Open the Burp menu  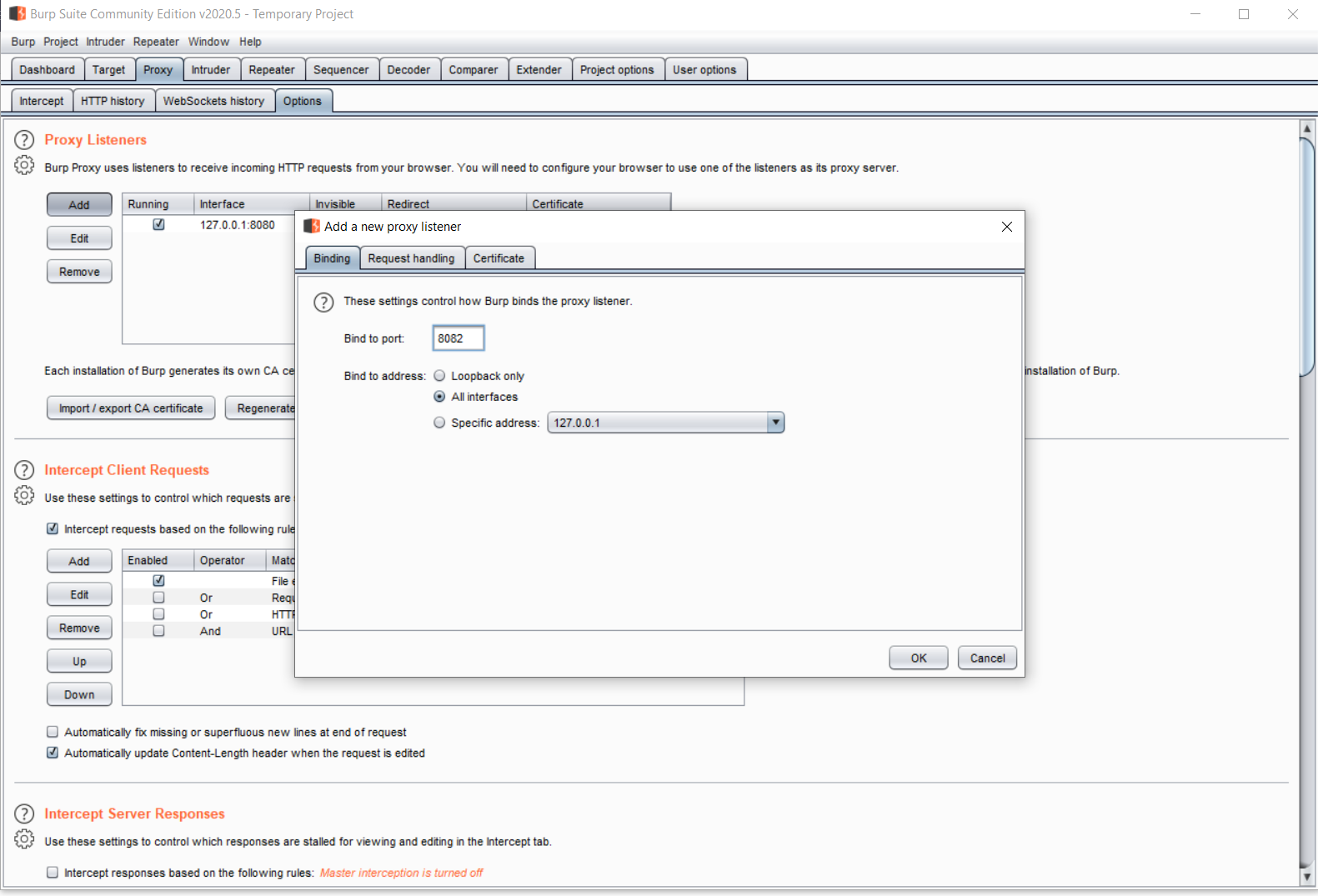(23, 42)
